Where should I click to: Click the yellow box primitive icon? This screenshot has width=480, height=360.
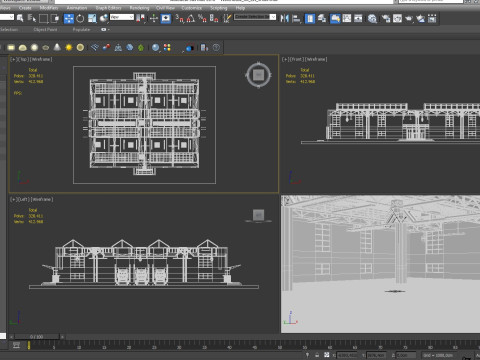pos(11,47)
